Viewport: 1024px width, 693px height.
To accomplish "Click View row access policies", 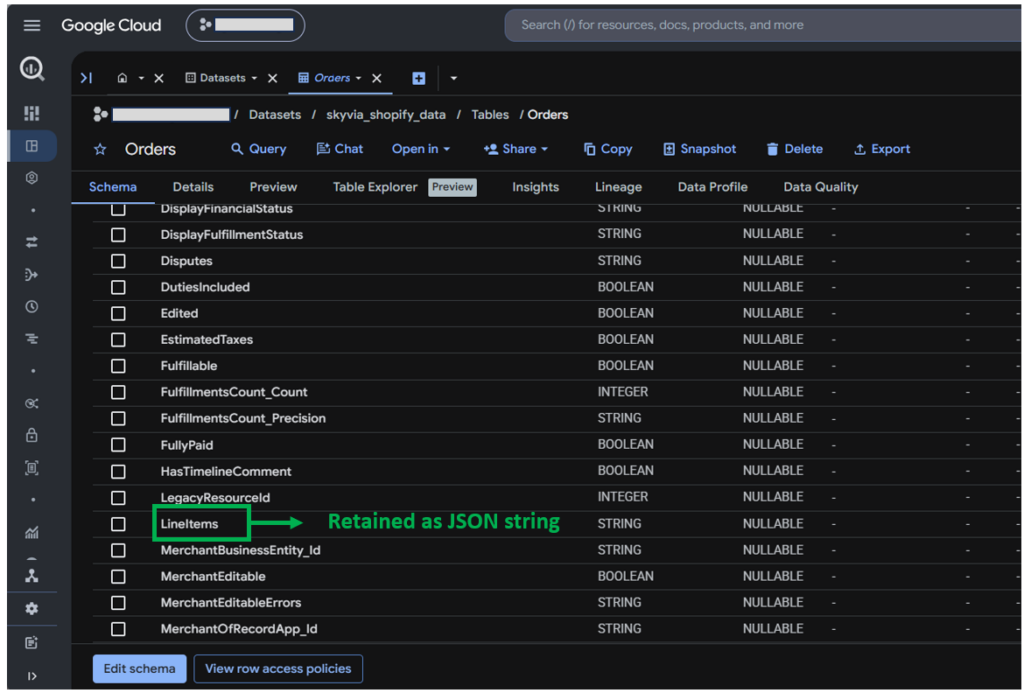I will 278,669.
